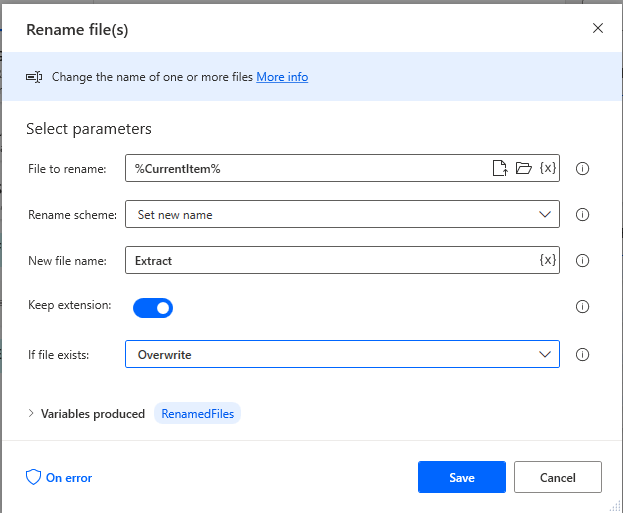
Task: Show info for New file name
Action: click(583, 261)
